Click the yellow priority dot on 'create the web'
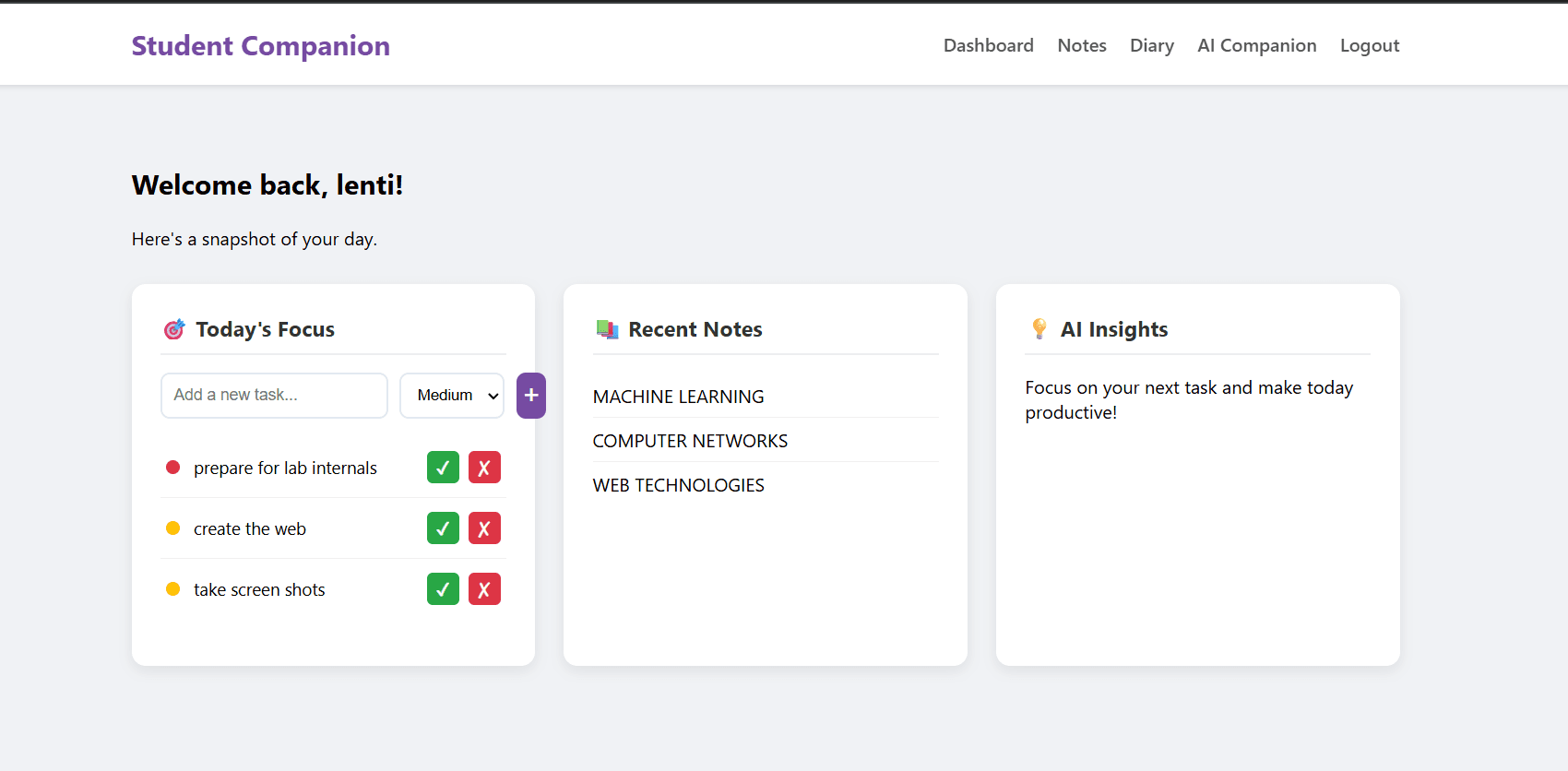This screenshot has height=771, width=1568. [x=172, y=528]
